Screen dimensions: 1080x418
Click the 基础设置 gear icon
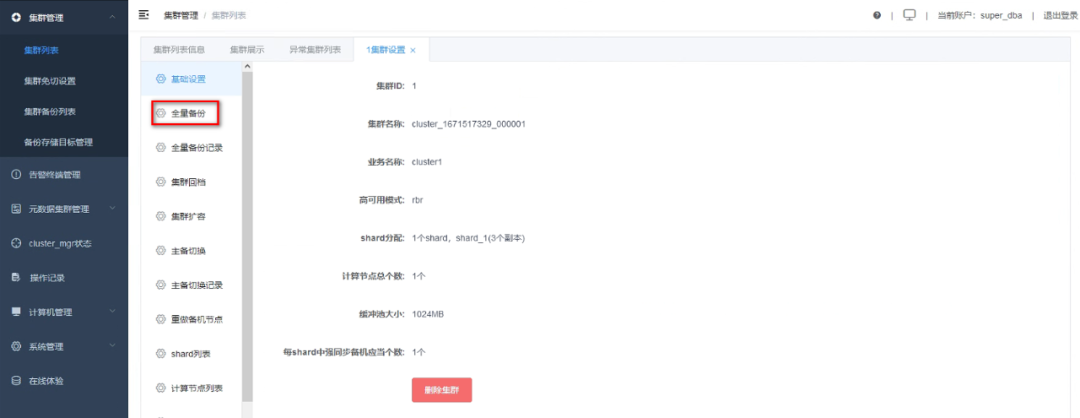tap(160, 79)
